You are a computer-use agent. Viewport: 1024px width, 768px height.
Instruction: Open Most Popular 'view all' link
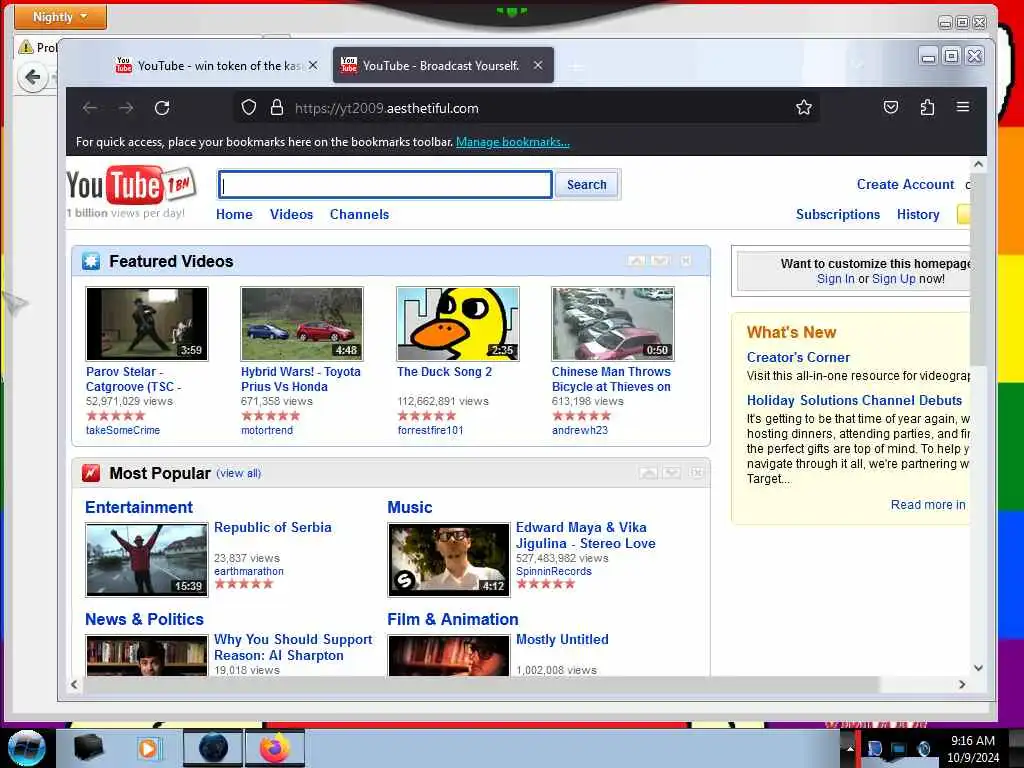238,473
